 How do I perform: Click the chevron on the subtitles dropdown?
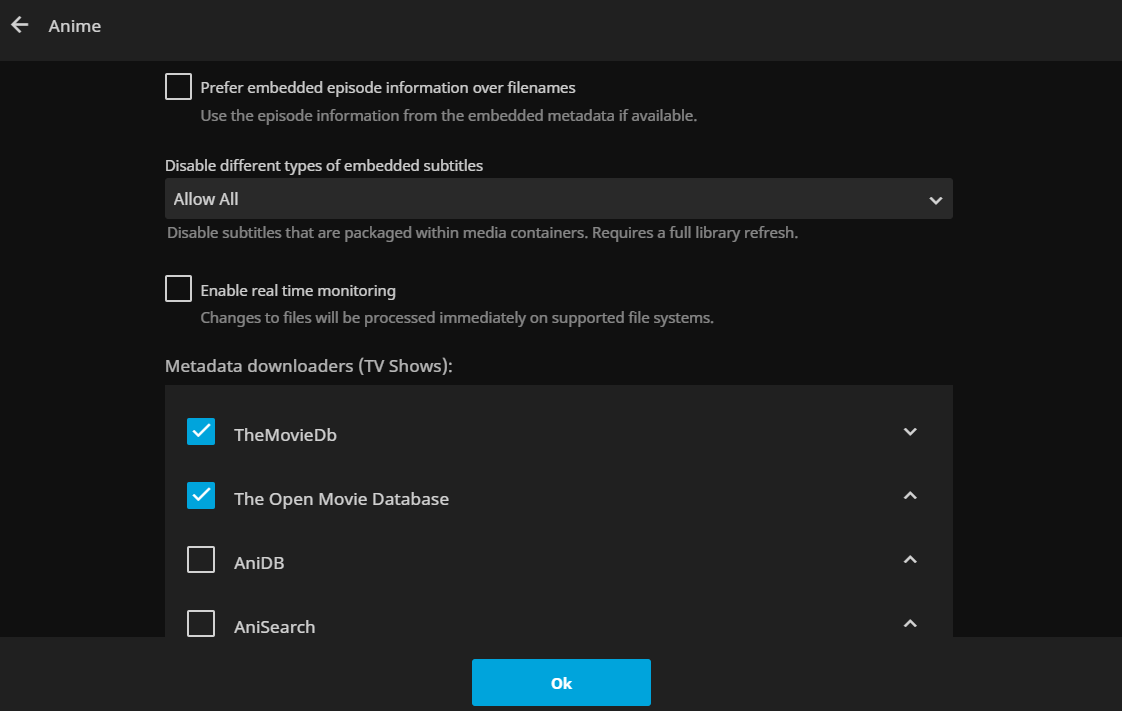click(x=935, y=200)
